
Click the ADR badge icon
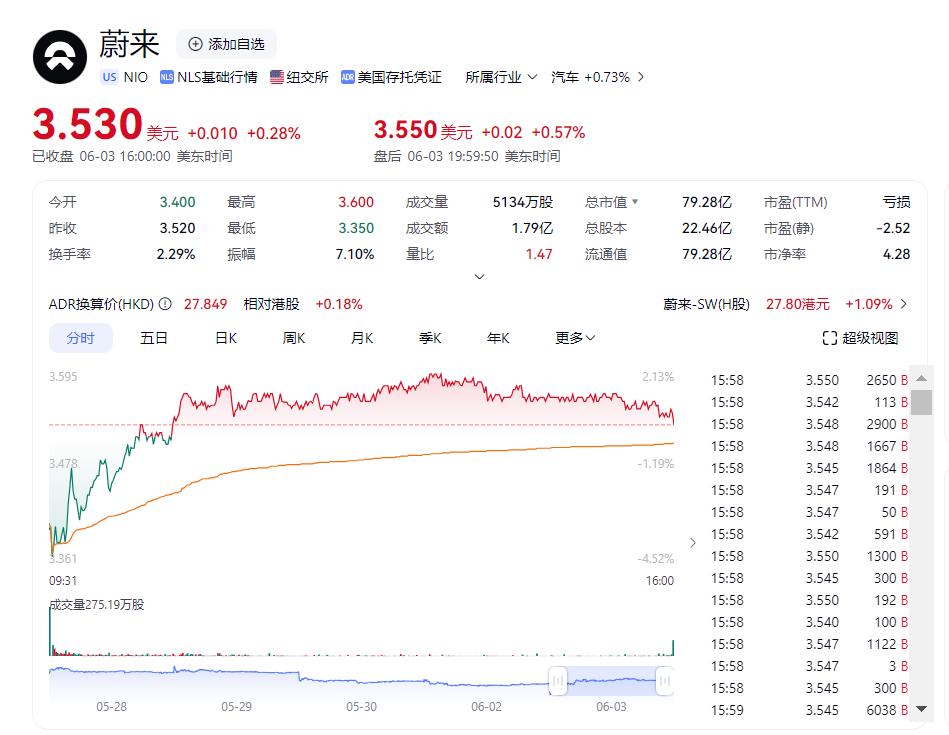click(347, 77)
